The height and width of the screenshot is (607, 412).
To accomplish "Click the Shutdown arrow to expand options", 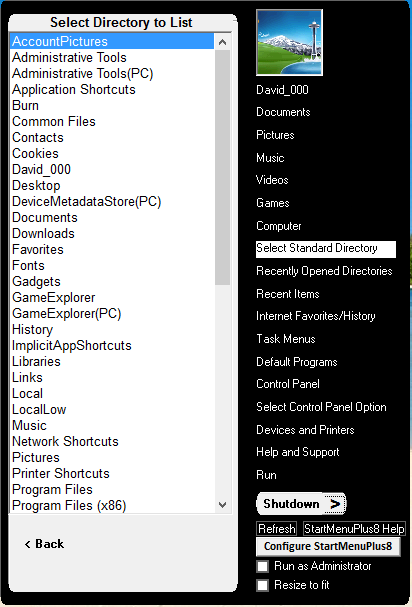I will click(335, 504).
